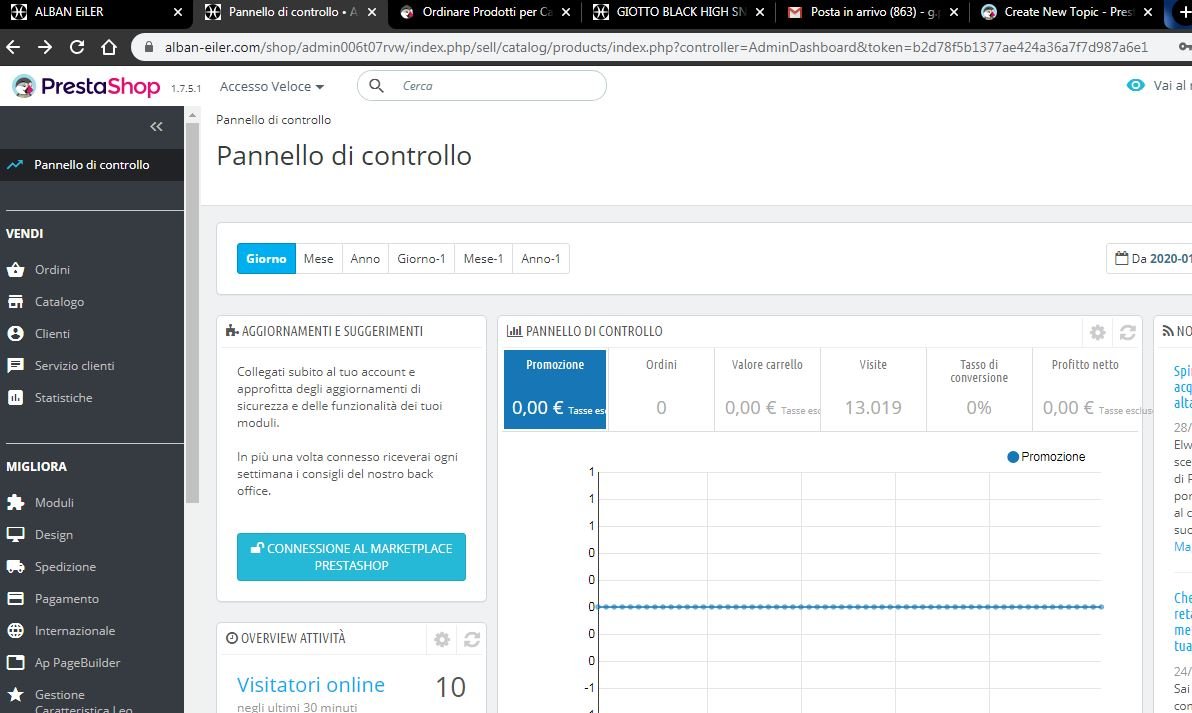1192x713 pixels.
Task: Click browser home button
Action: (109, 47)
